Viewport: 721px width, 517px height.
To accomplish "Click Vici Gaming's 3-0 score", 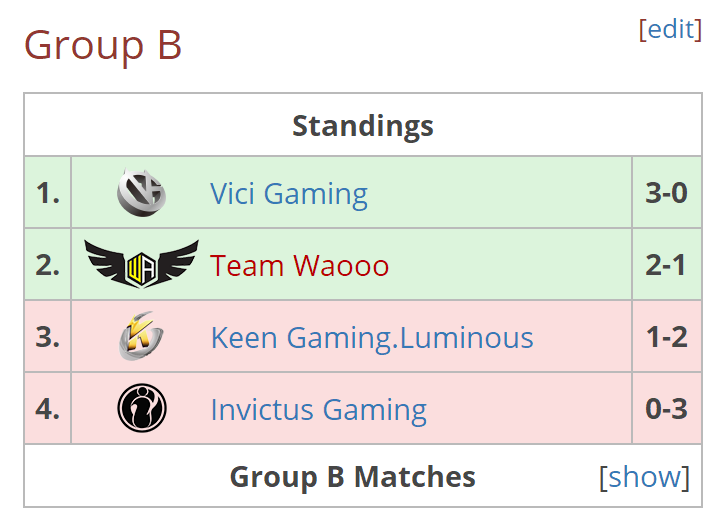I will (x=666, y=192).
